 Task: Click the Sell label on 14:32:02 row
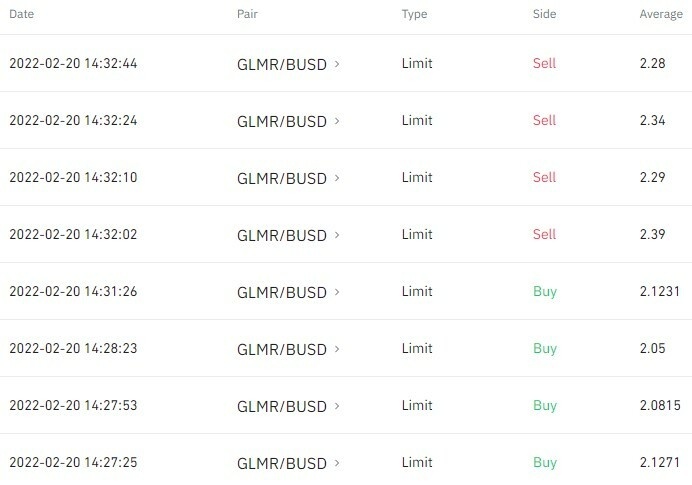[544, 235]
